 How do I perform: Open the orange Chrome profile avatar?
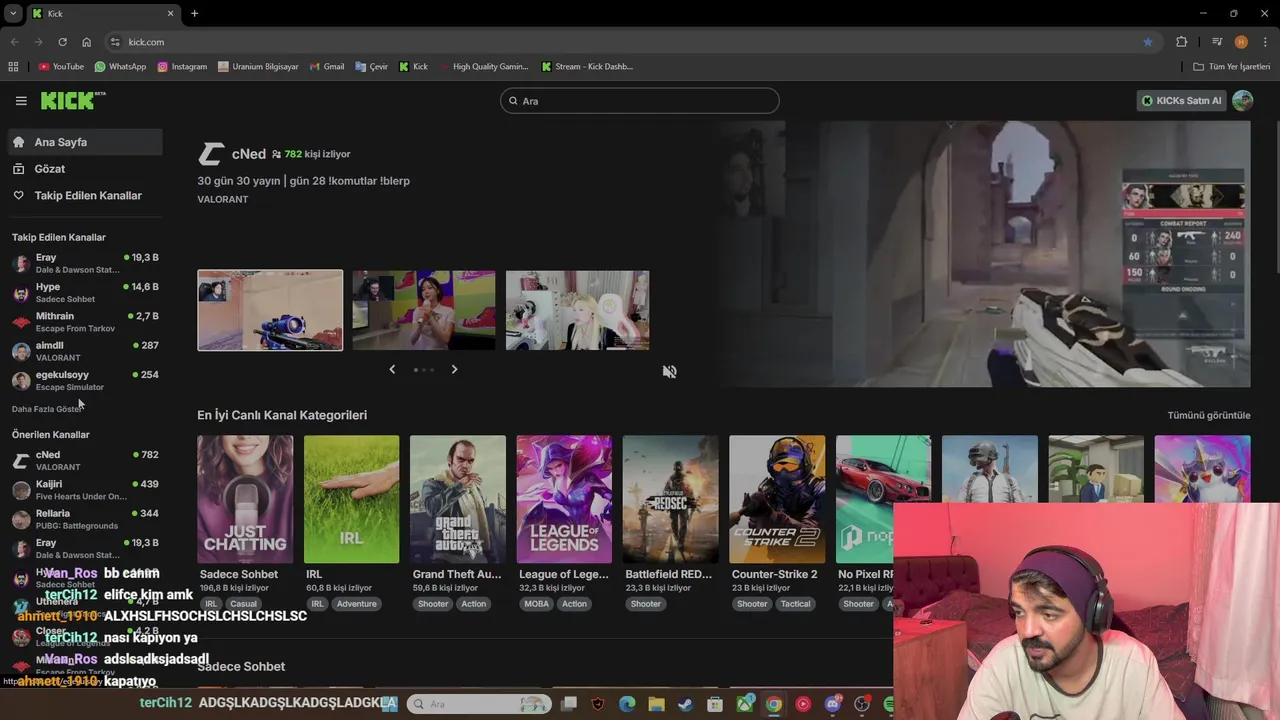click(x=1241, y=42)
